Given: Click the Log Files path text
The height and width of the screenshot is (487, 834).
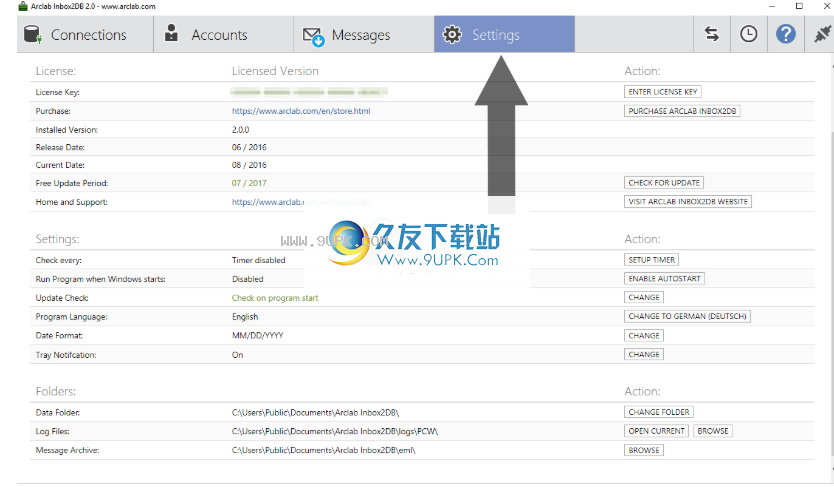Looking at the screenshot, I should click(335, 432).
